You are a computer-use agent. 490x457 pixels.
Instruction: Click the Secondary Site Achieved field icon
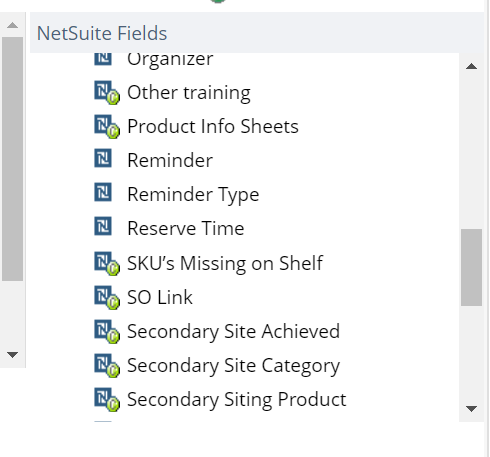click(107, 331)
